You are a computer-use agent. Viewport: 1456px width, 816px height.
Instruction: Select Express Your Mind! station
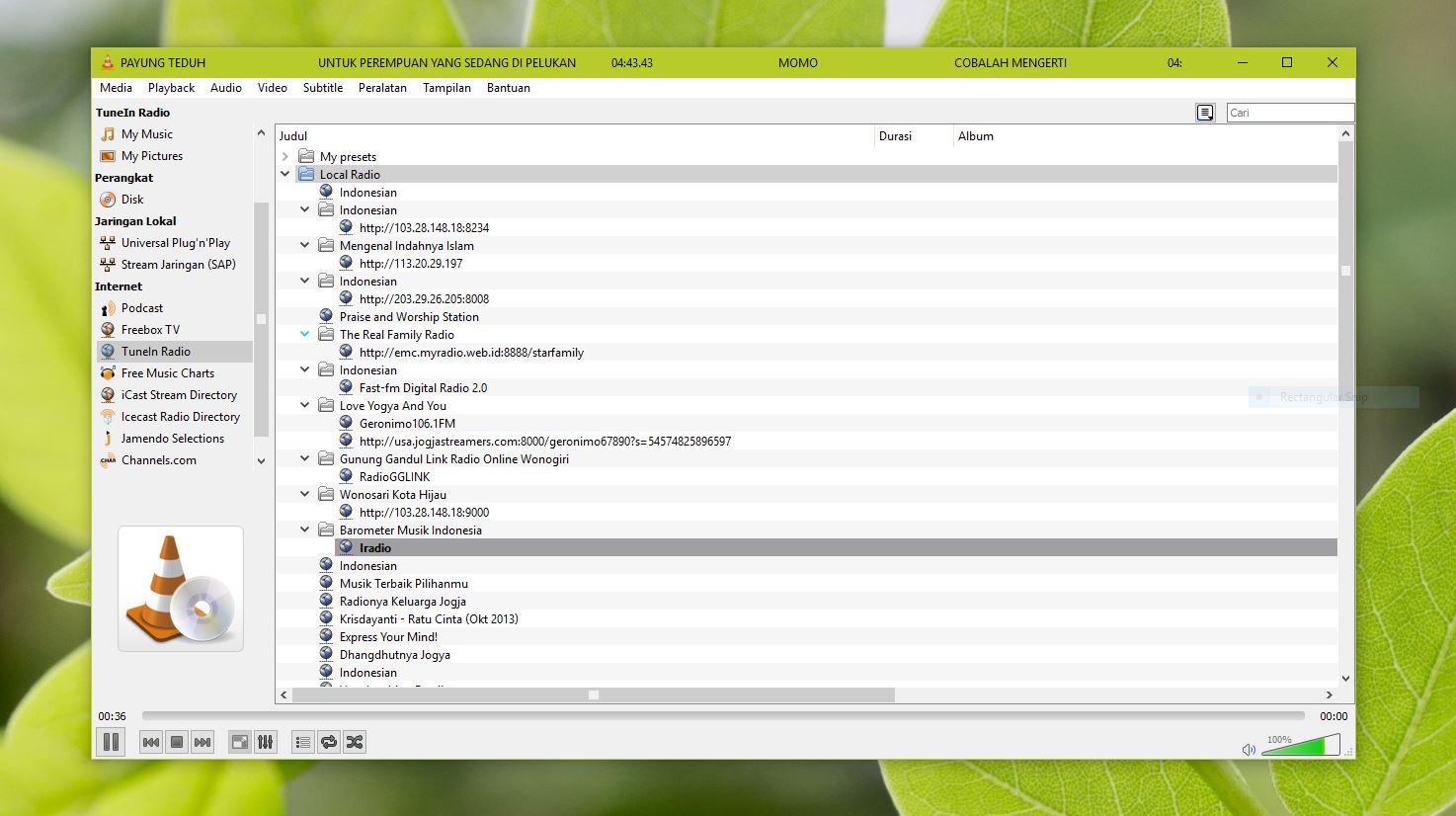(388, 636)
